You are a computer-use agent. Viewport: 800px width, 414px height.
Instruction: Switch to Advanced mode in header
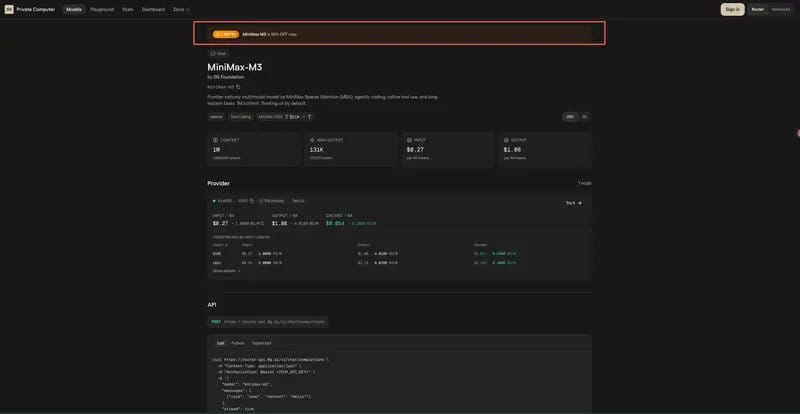(781, 9)
